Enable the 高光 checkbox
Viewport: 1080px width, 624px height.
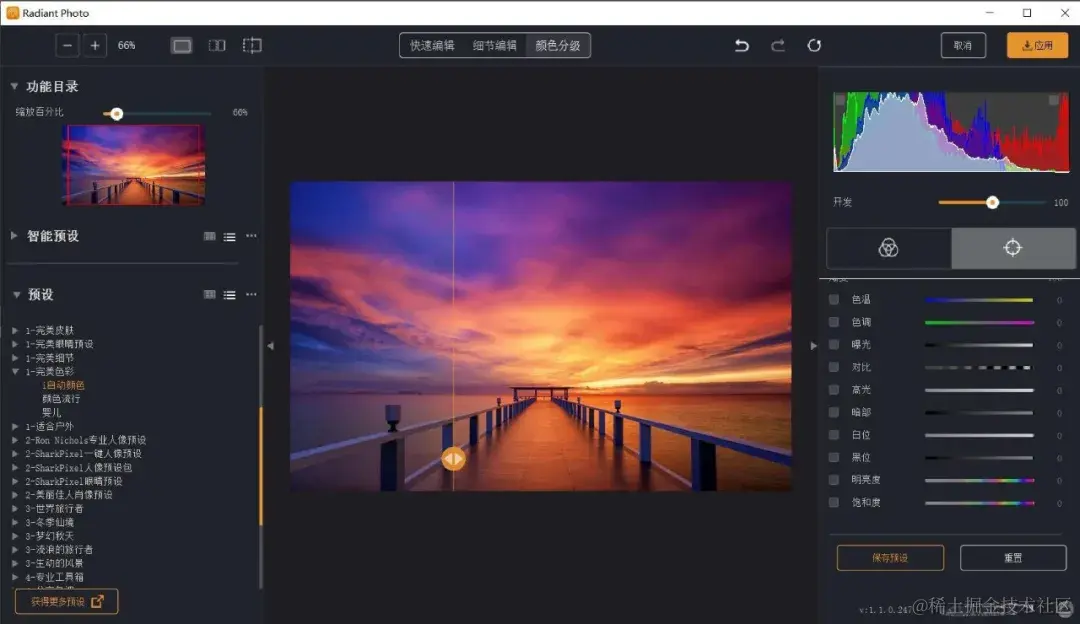point(834,390)
